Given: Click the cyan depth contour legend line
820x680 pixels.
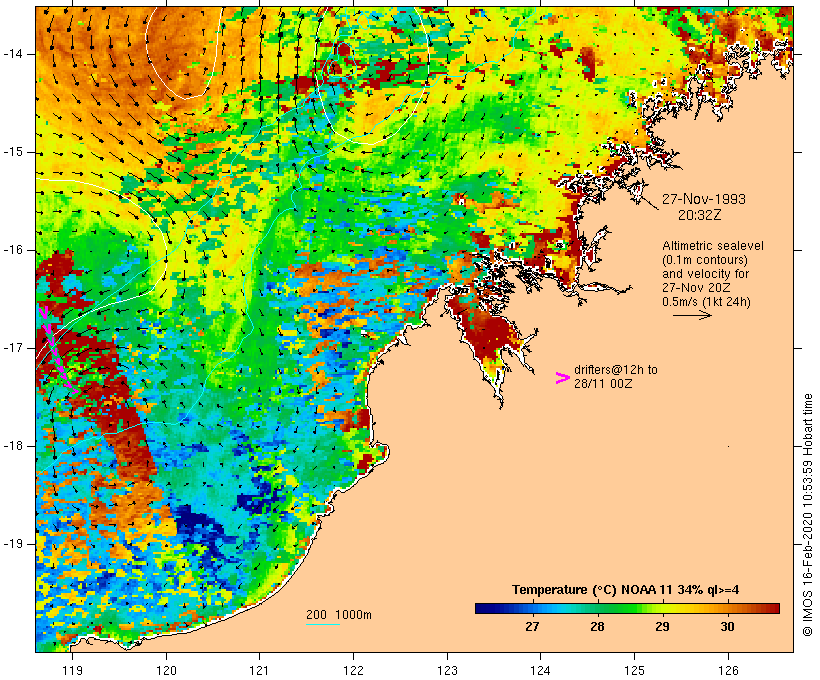Looking at the screenshot, I should click(x=323, y=624).
